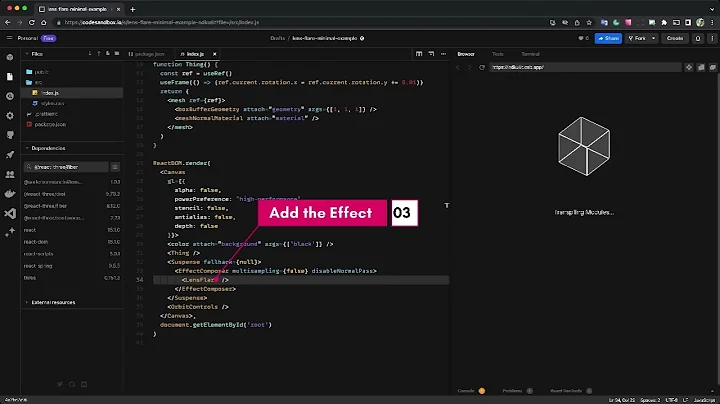Click the Personal workspace label

pyautogui.click(x=28, y=38)
